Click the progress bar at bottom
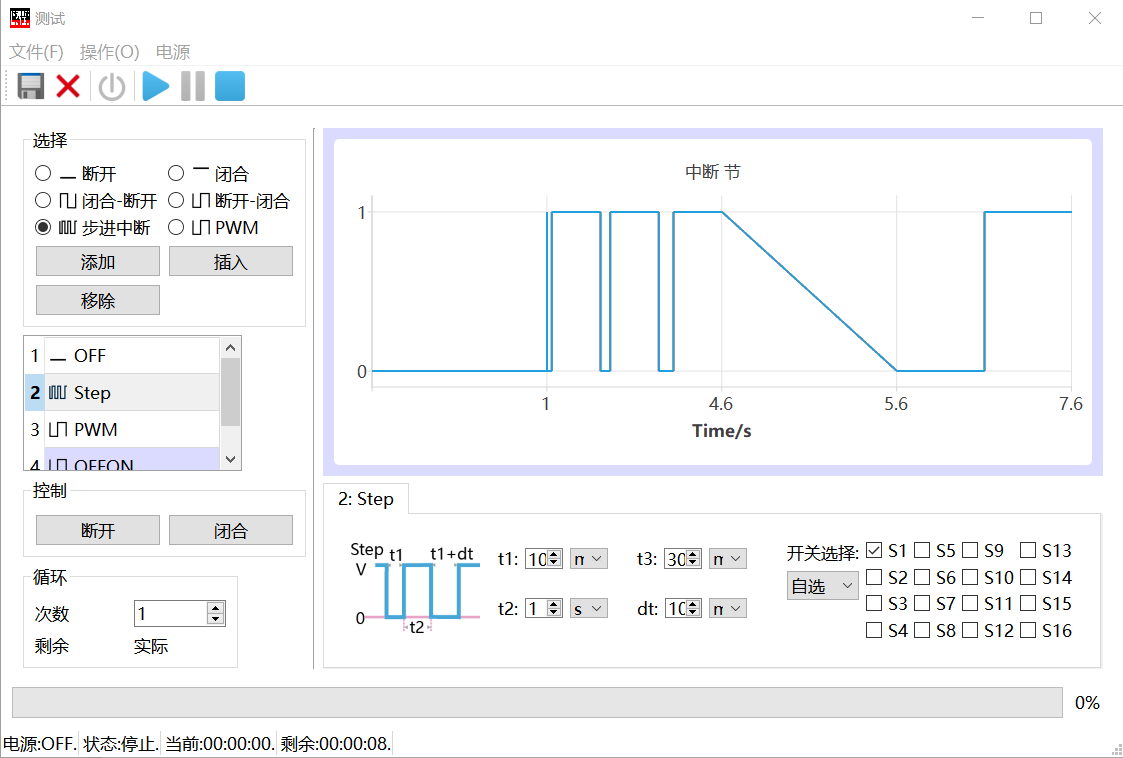The width and height of the screenshot is (1123, 758). point(537,703)
